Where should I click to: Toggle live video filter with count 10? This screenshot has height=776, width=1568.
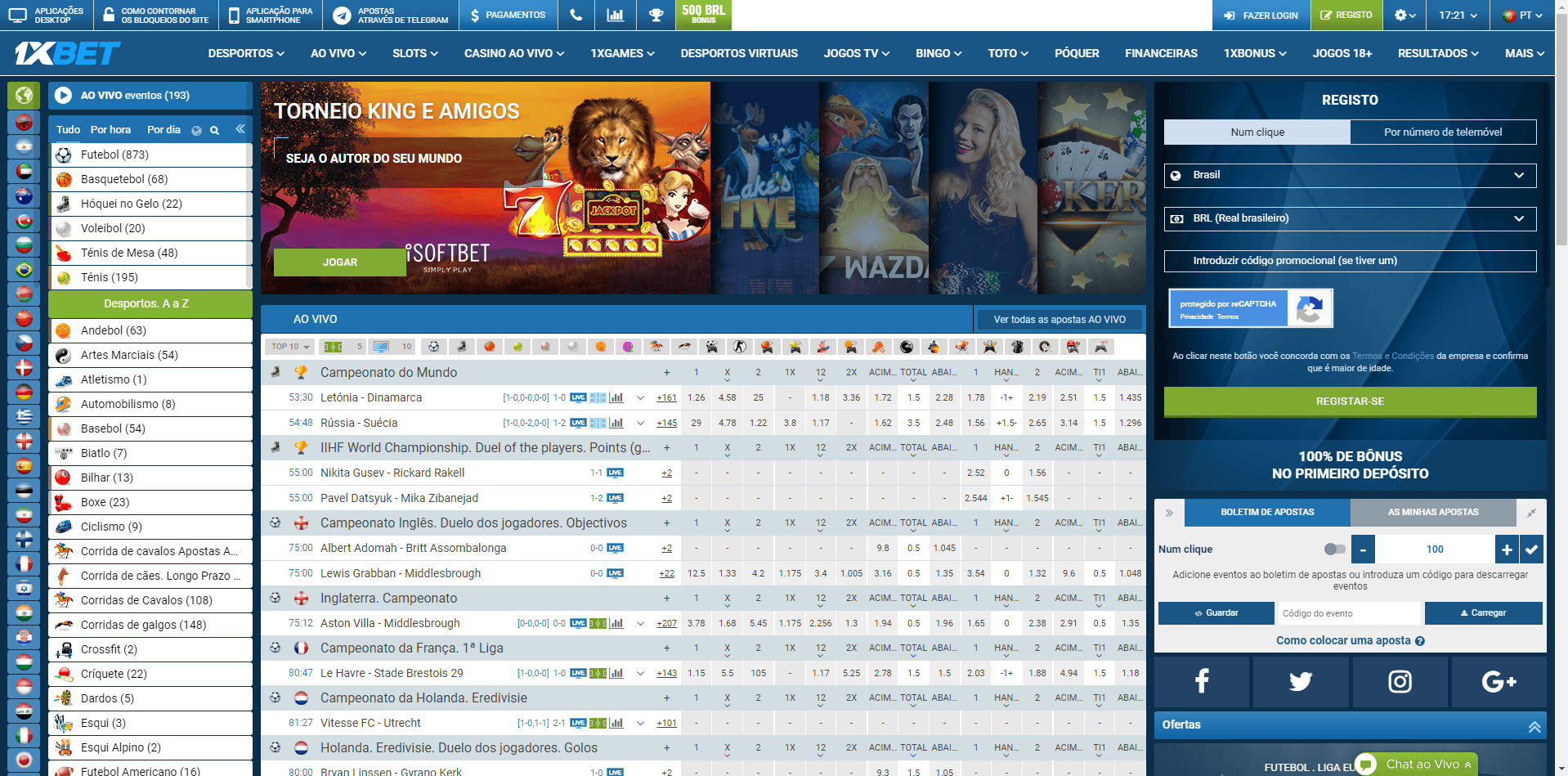(392, 347)
